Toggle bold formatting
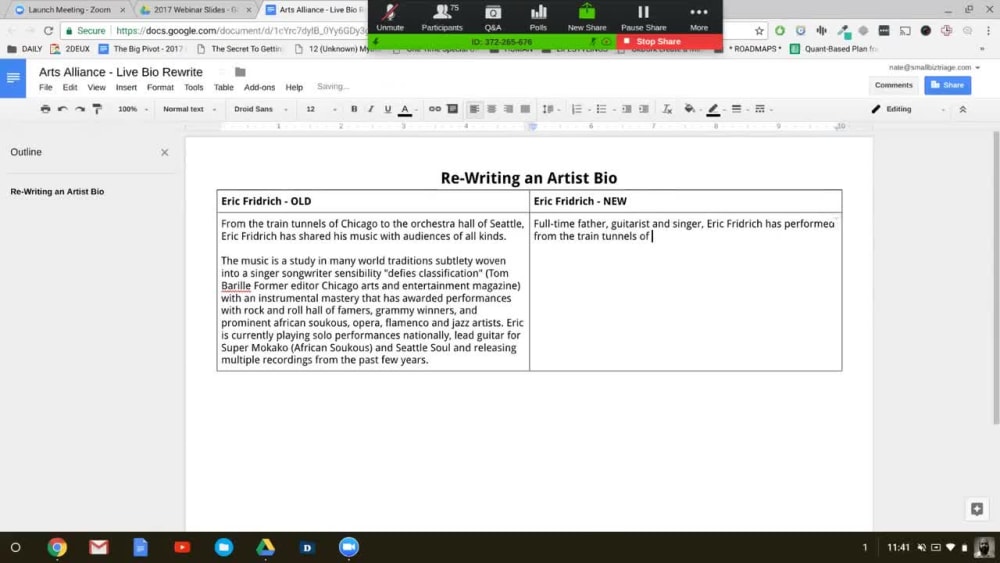The height and width of the screenshot is (563, 1000). (354, 109)
